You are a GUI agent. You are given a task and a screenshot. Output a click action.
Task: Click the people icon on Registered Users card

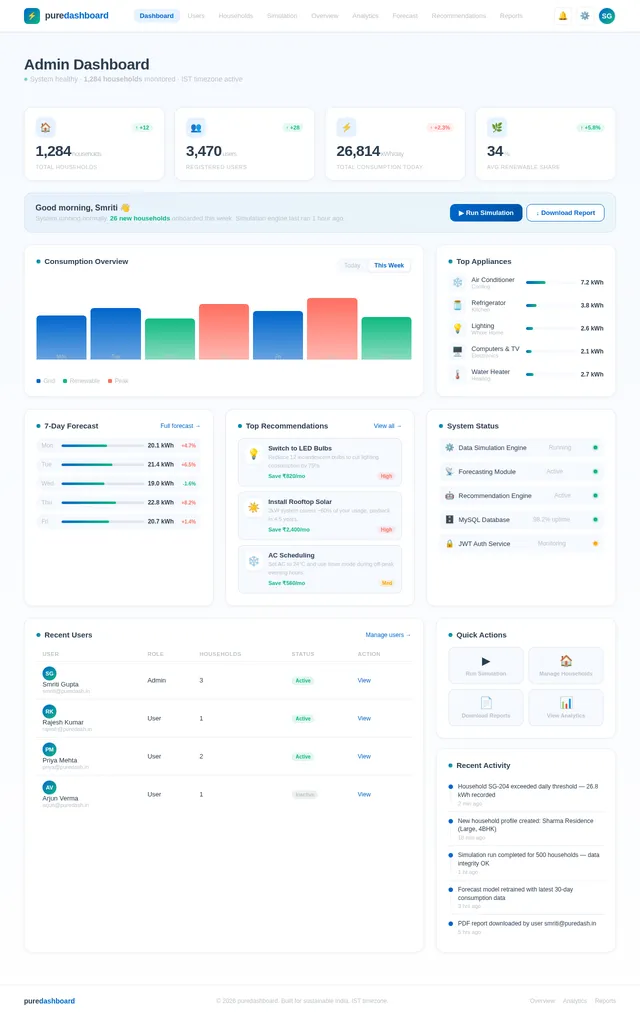click(x=196, y=128)
